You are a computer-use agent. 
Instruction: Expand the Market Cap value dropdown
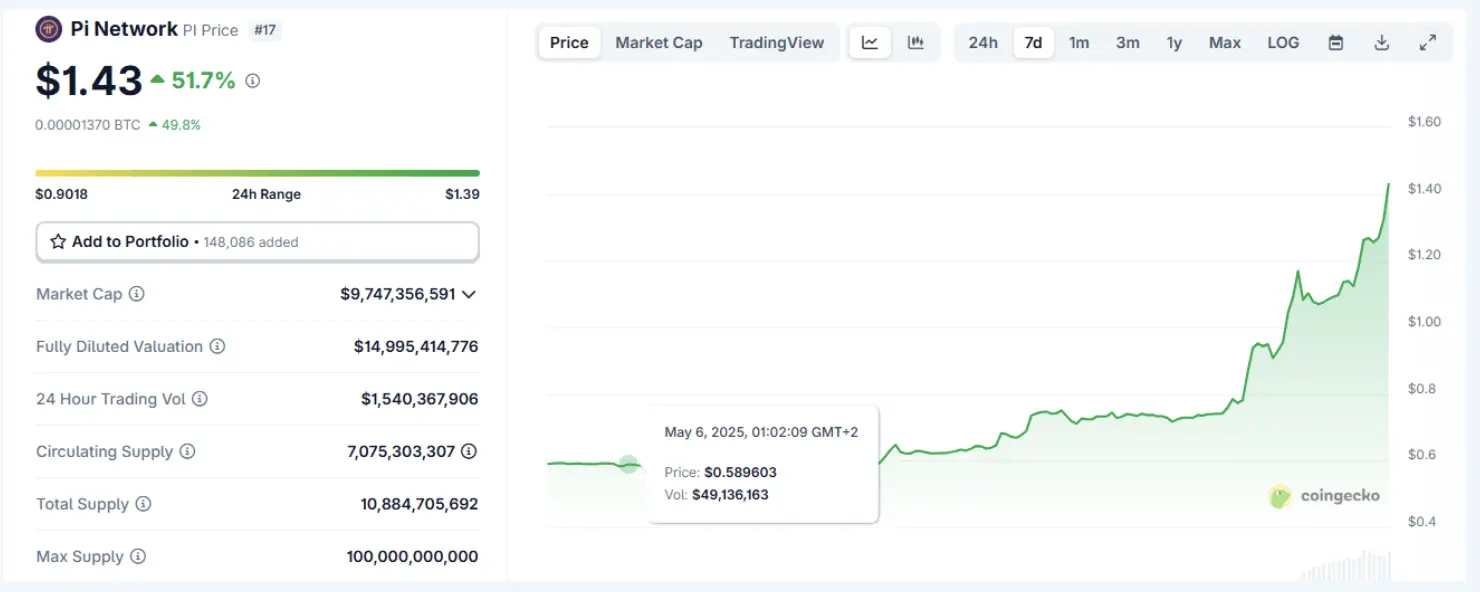point(469,294)
